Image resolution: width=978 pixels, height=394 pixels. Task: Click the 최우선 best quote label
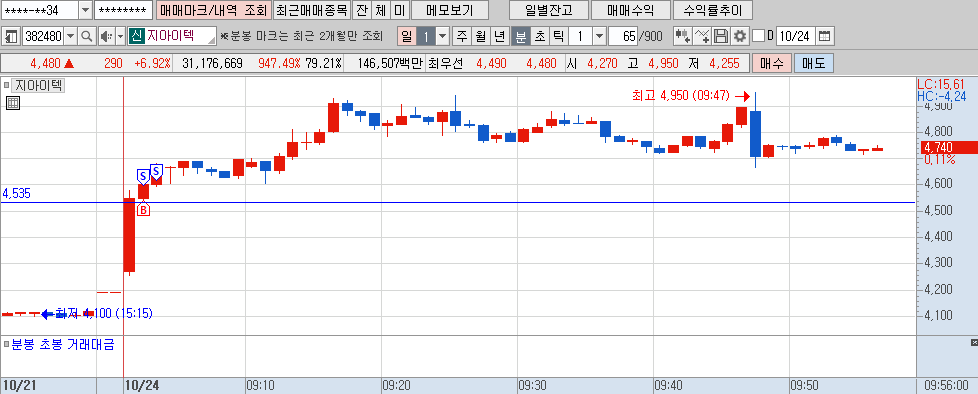point(446,64)
